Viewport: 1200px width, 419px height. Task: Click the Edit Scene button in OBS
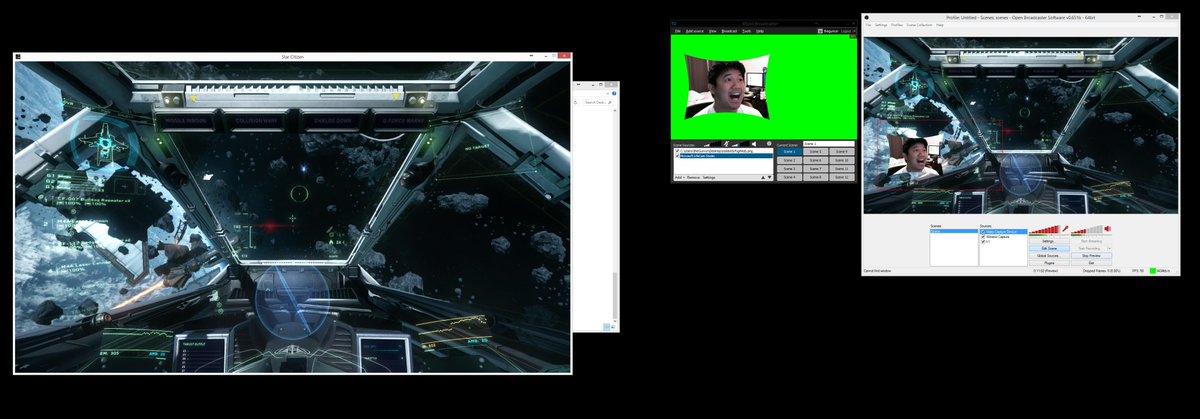[x=1049, y=248]
